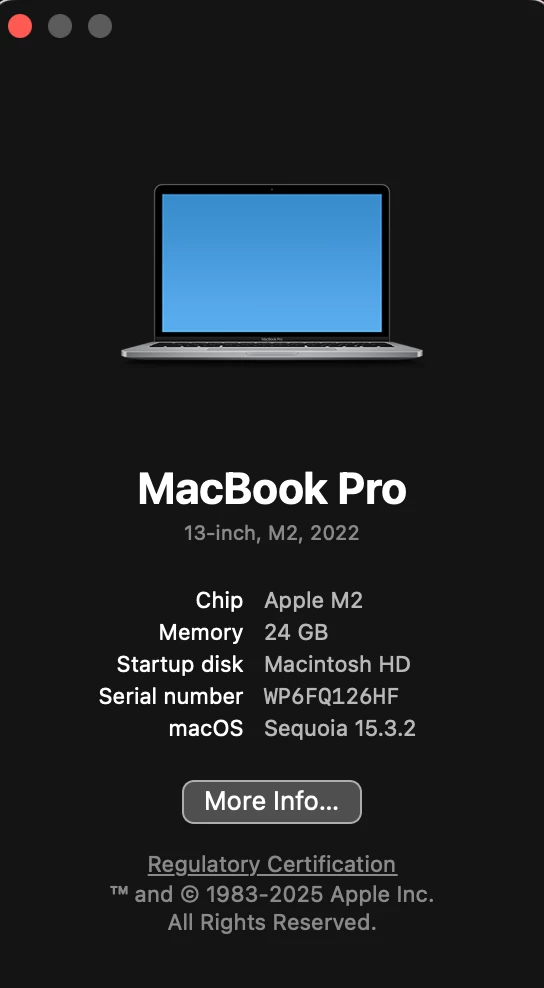544x988 pixels.
Task: Close the About This Mac window
Action: 20,26
